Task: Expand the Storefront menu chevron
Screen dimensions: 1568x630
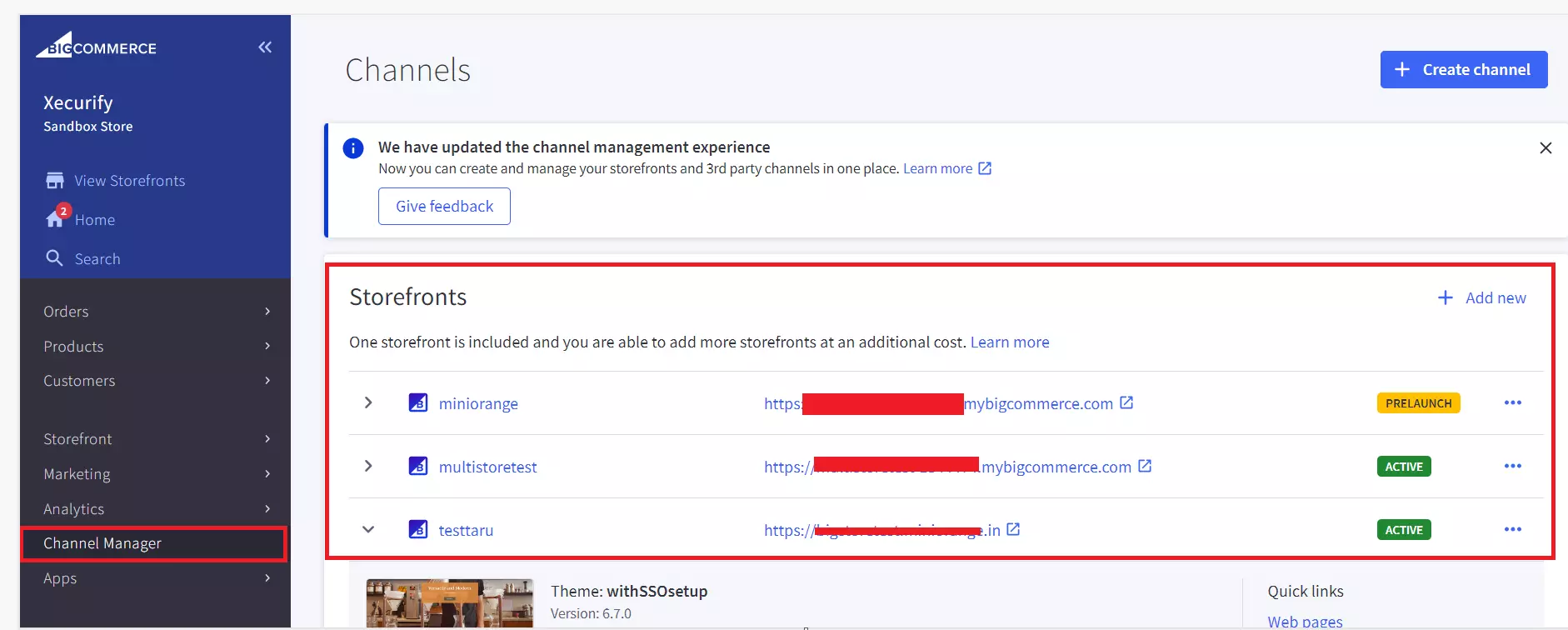Action: [x=267, y=439]
